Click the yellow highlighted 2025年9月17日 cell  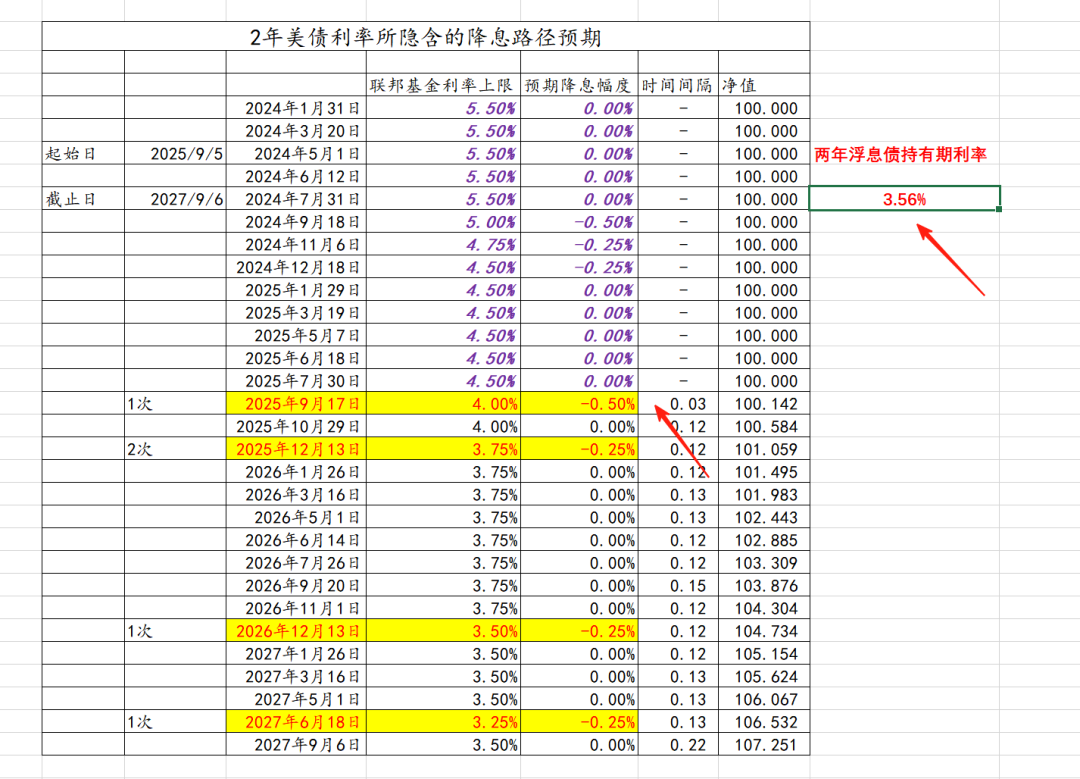point(296,404)
